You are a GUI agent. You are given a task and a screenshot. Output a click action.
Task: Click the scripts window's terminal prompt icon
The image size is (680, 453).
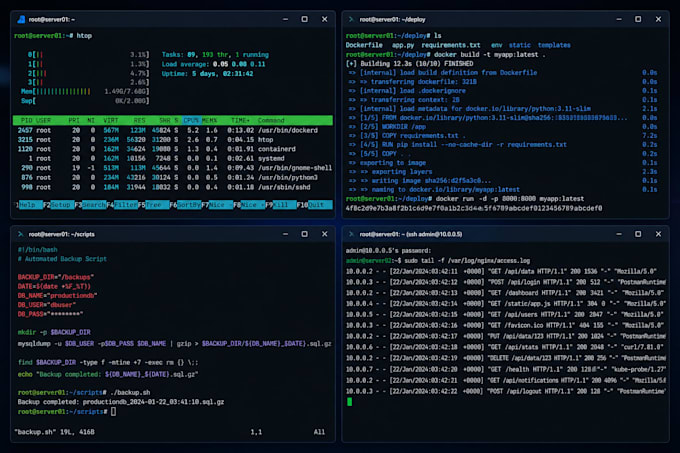20,234
